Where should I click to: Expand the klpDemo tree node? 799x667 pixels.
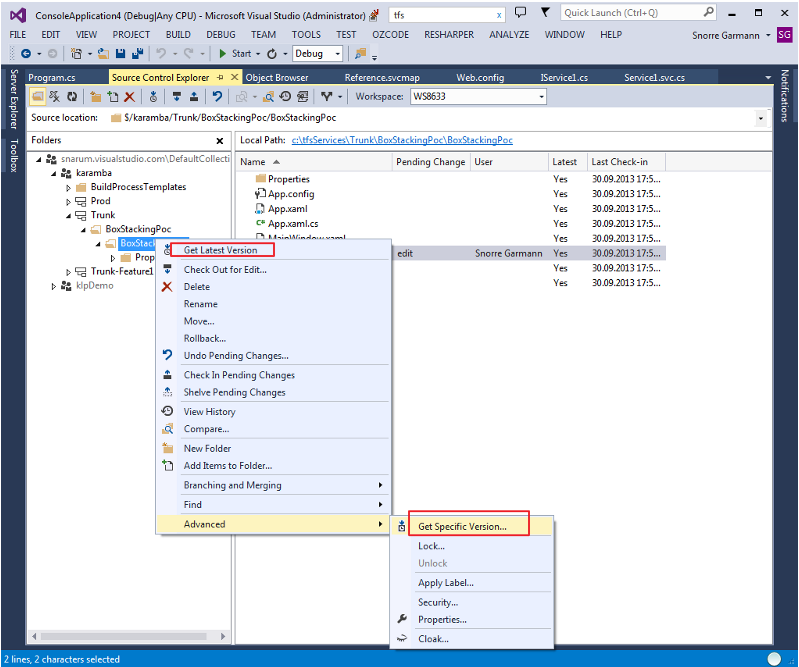[54, 286]
